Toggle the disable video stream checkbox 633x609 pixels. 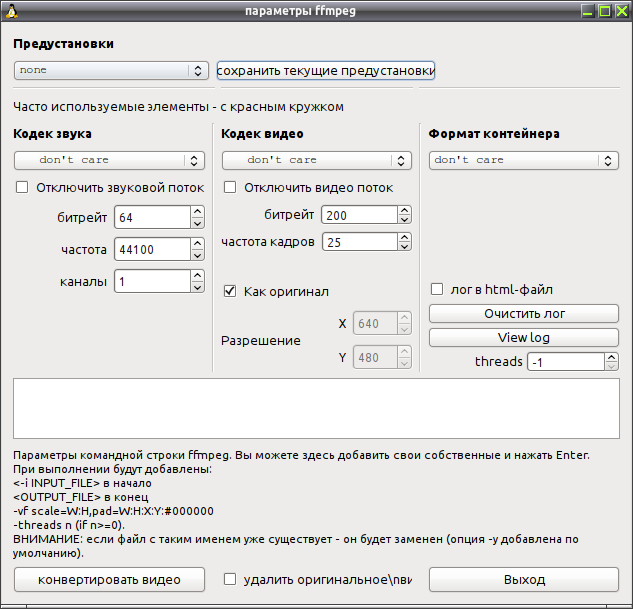230,187
